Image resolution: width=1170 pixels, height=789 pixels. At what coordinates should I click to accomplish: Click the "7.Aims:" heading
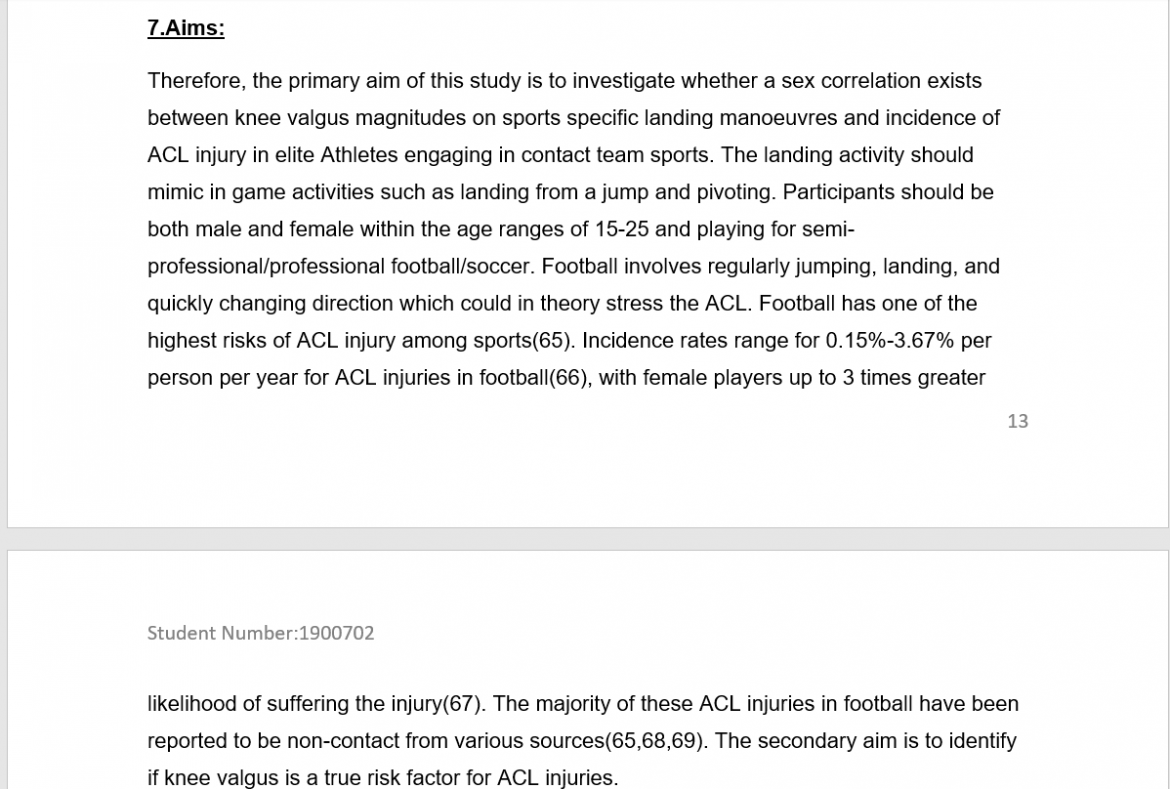point(186,29)
